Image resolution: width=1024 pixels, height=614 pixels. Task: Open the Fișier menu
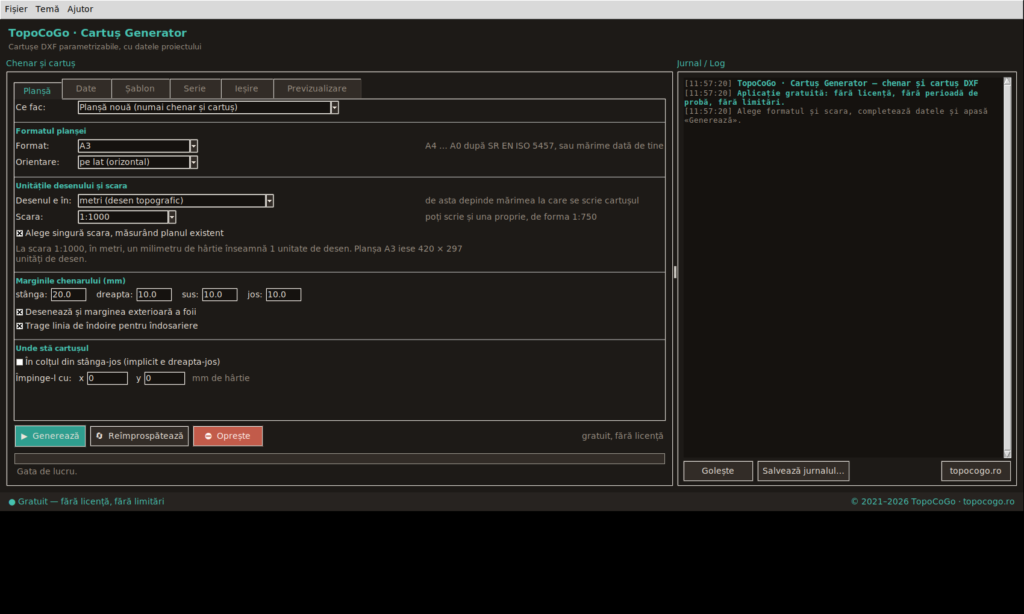tap(16, 9)
